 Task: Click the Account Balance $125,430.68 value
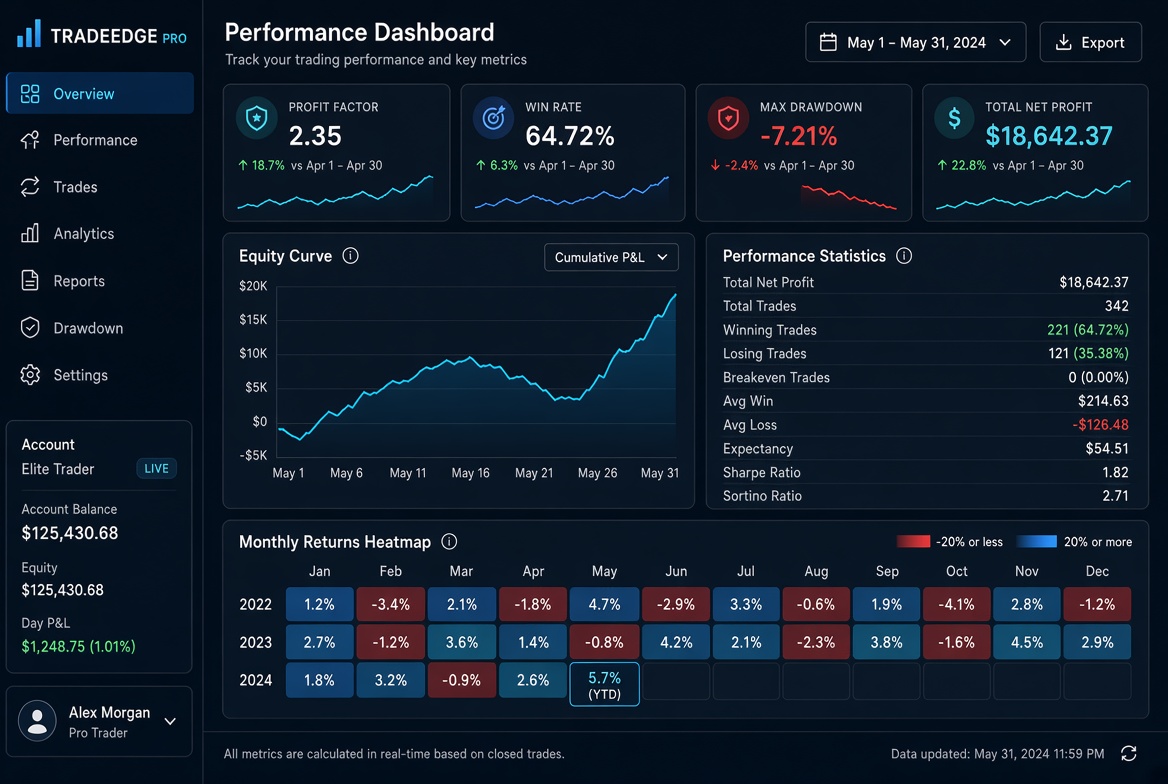point(70,533)
